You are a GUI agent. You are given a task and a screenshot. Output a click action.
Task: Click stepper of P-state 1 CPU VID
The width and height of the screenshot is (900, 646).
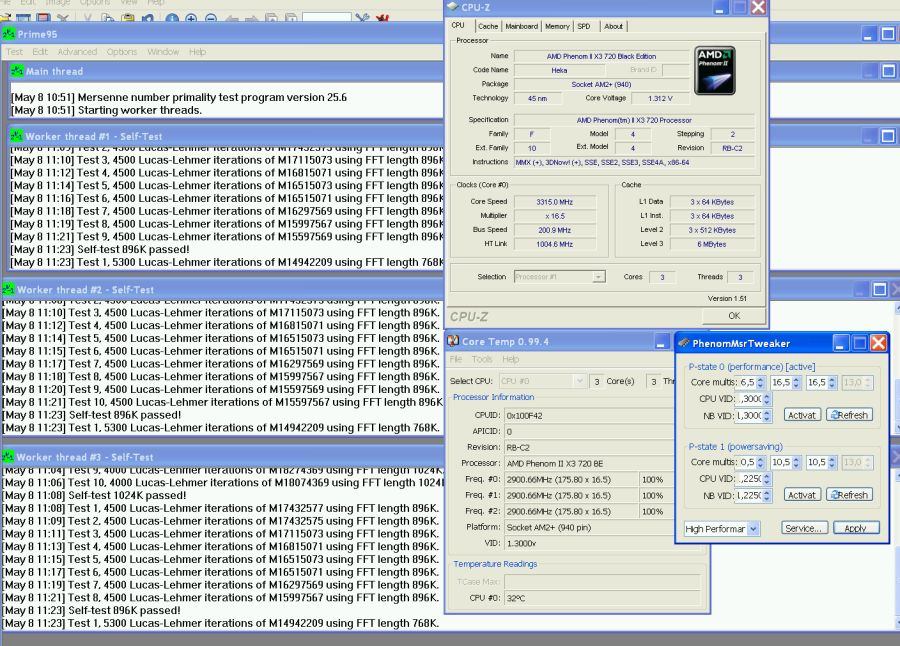767,478
